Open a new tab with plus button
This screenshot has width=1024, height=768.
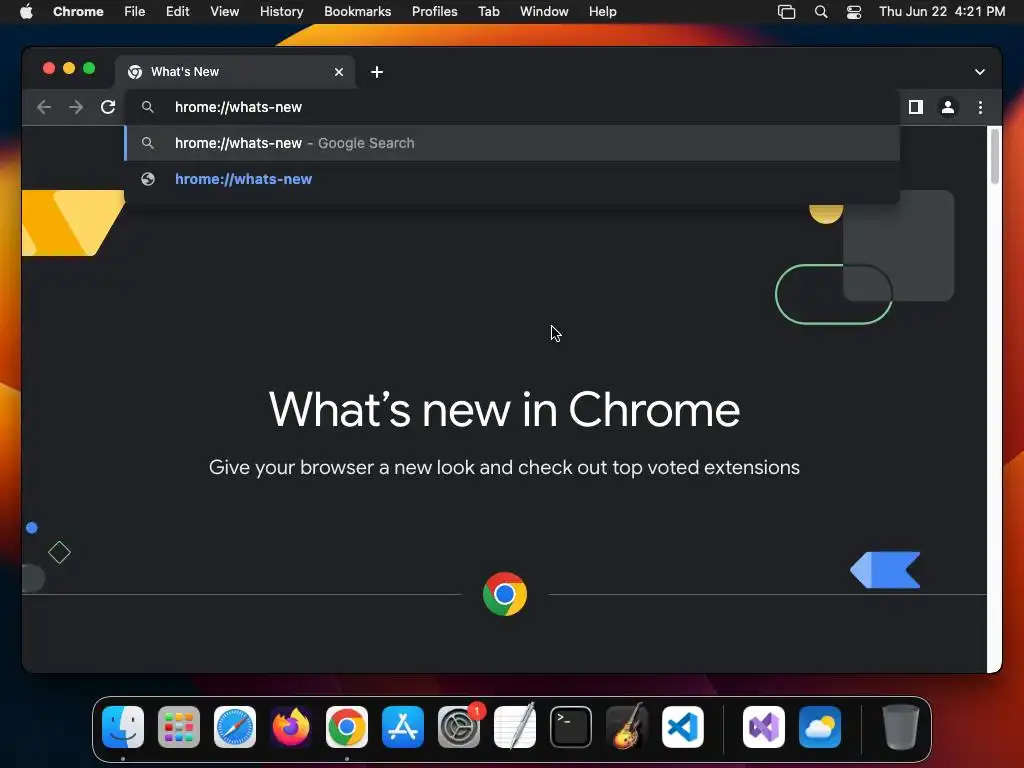pyautogui.click(x=377, y=72)
